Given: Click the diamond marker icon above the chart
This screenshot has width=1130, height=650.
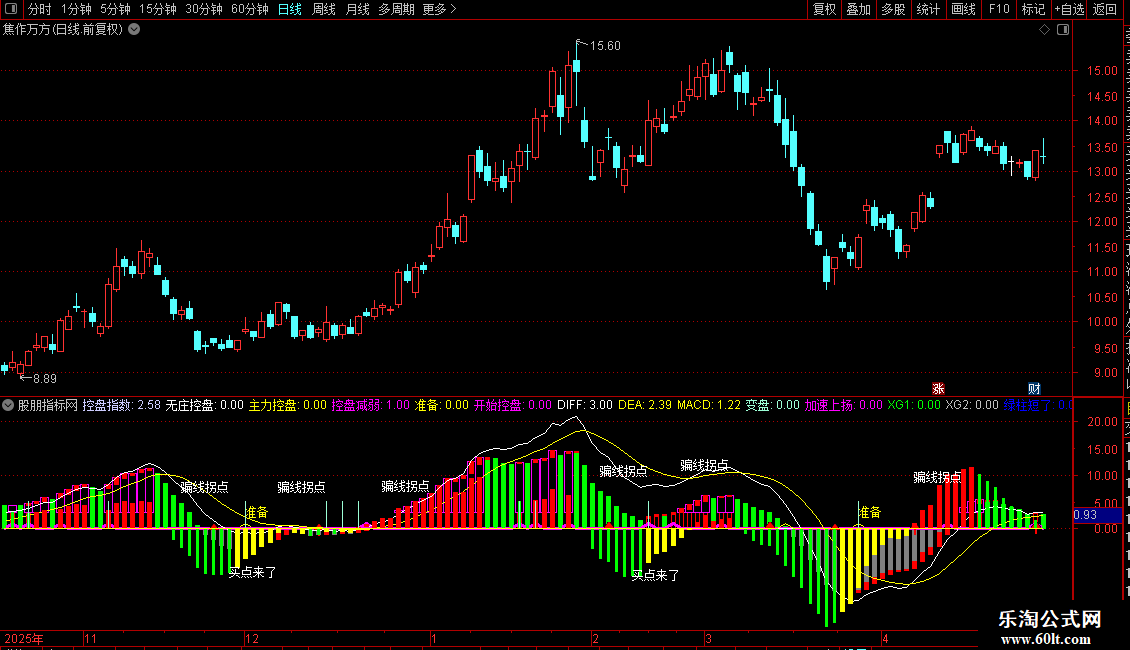Looking at the screenshot, I should 1044,30.
